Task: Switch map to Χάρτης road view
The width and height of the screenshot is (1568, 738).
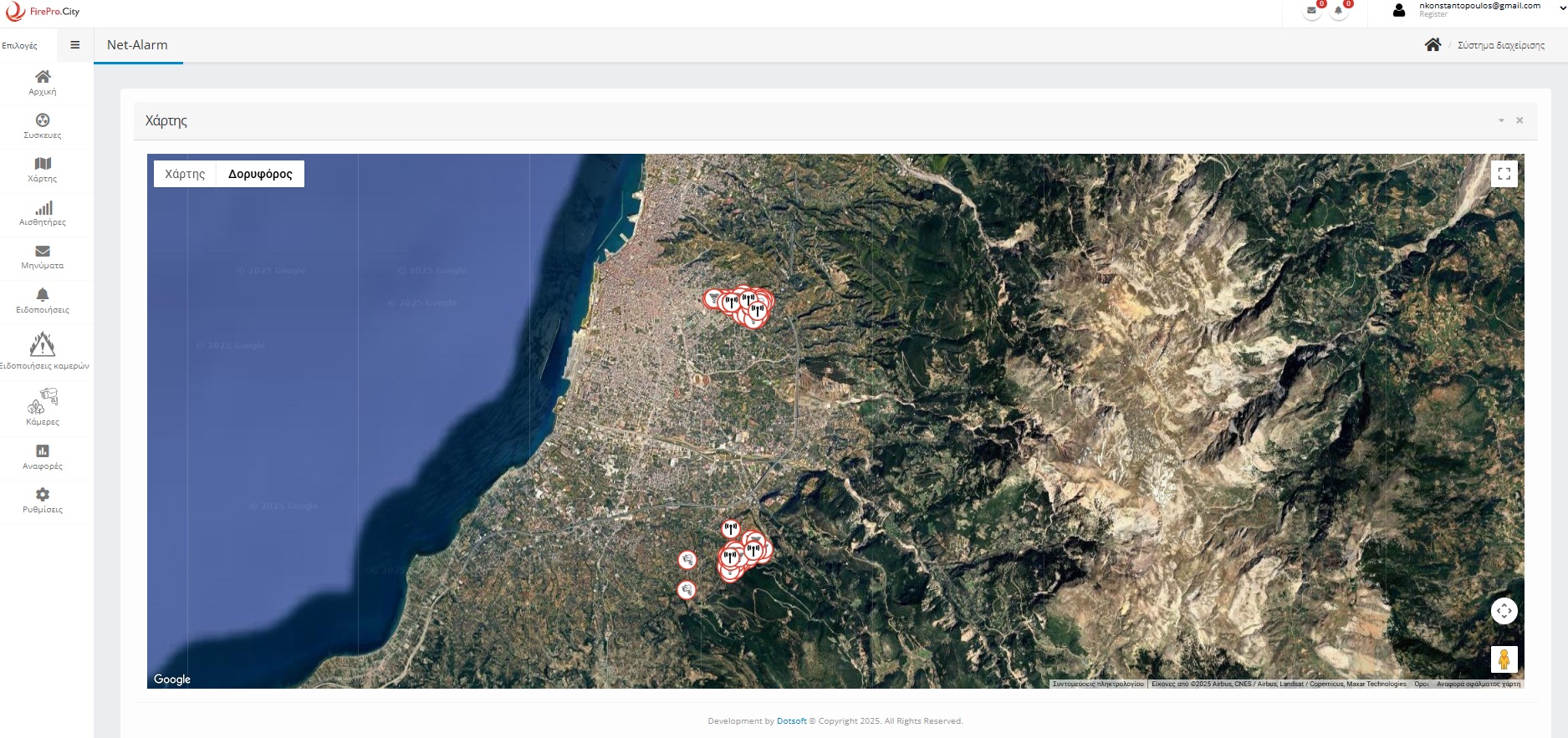Action: pyautogui.click(x=185, y=174)
